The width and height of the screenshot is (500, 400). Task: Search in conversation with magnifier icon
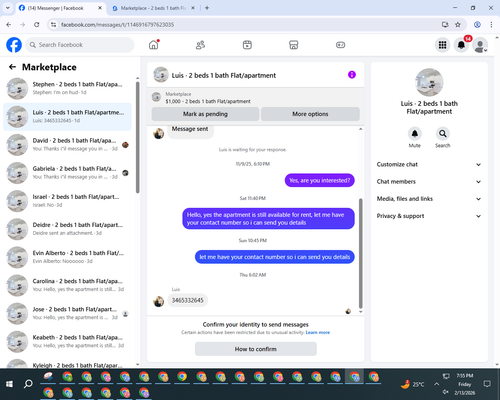pyautogui.click(x=443, y=134)
